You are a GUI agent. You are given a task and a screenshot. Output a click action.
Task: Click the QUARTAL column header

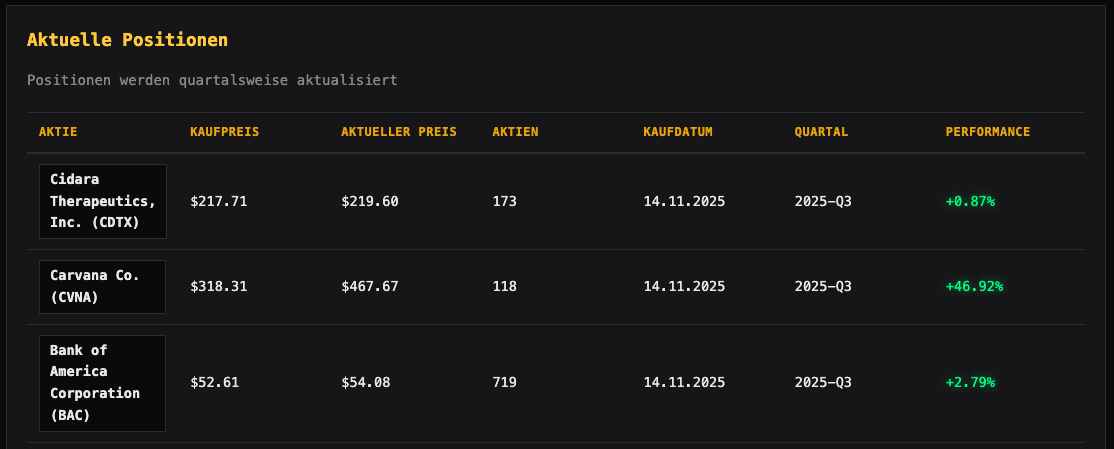[821, 132]
